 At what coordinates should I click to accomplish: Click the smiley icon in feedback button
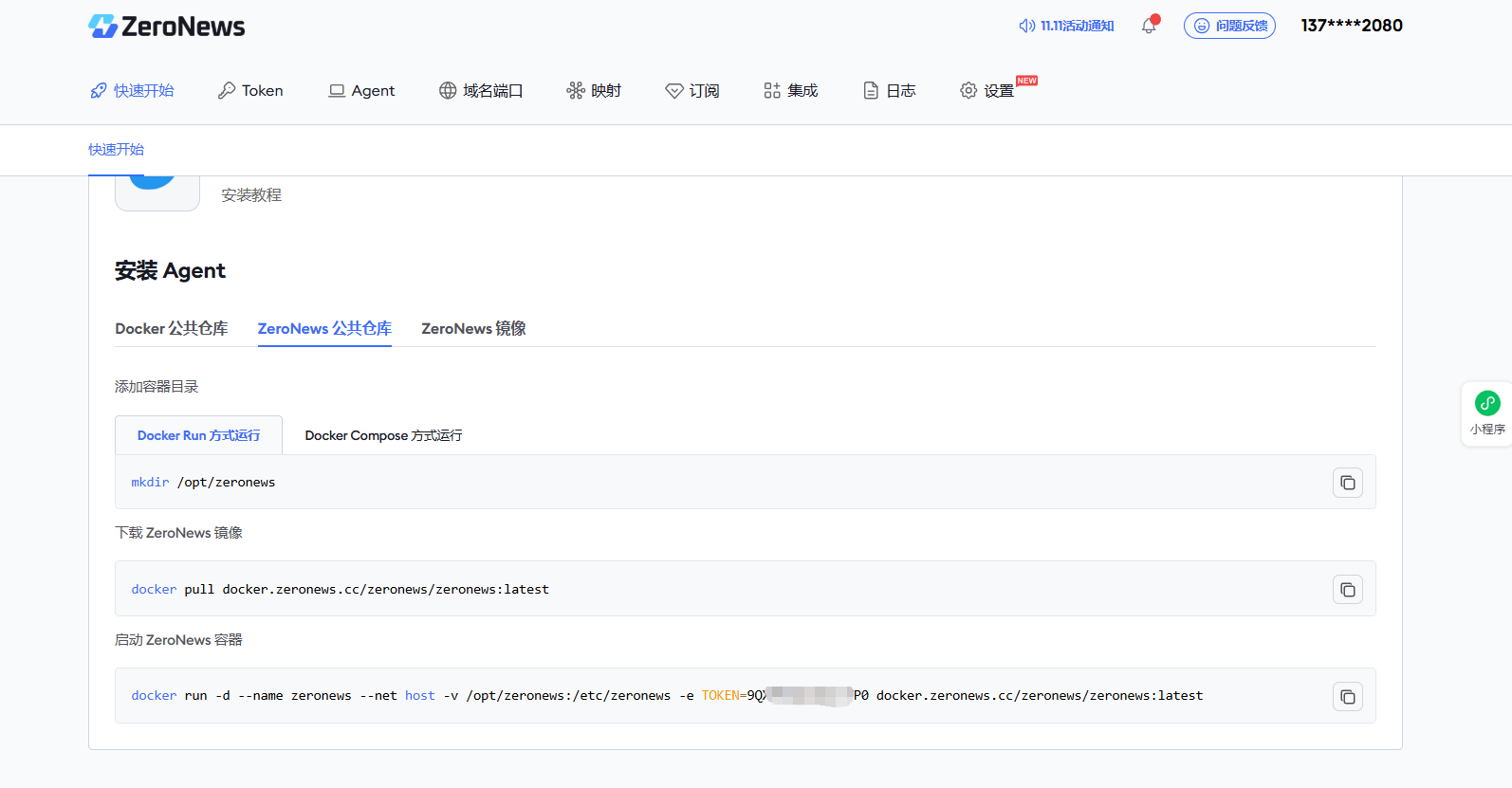coord(1202,26)
